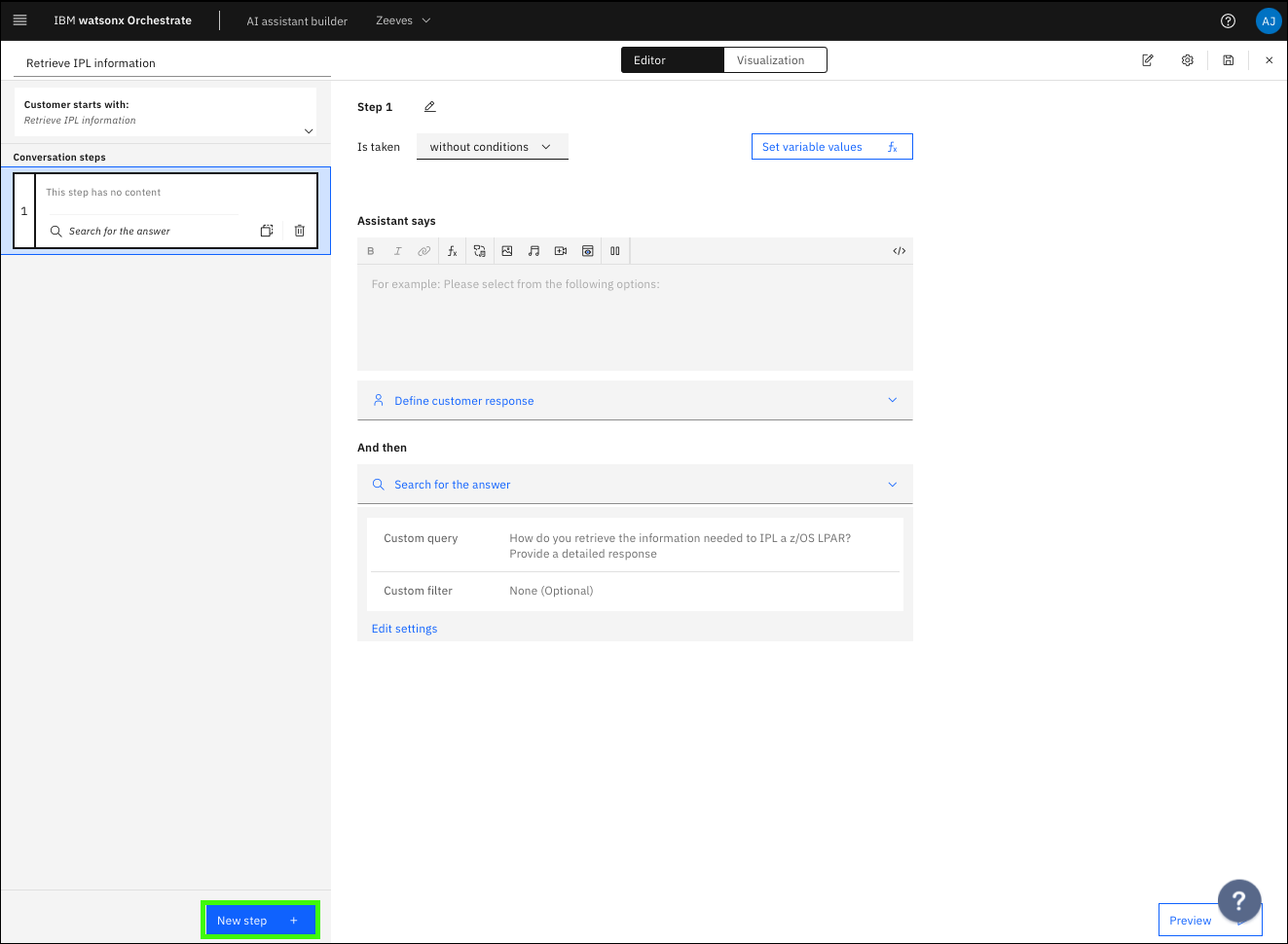The width and height of the screenshot is (1288, 944).
Task: Duplicate step 1 in Conversation steps
Action: coord(267,231)
